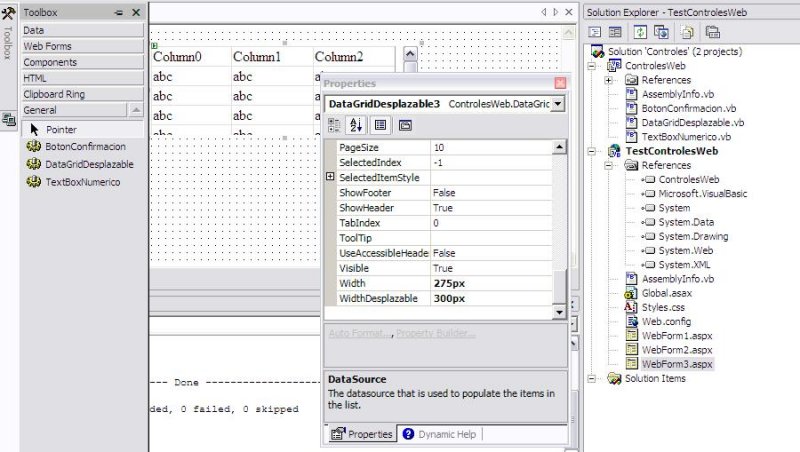
Task: Collapse the TestControlesWeb project node
Action: click(591, 151)
